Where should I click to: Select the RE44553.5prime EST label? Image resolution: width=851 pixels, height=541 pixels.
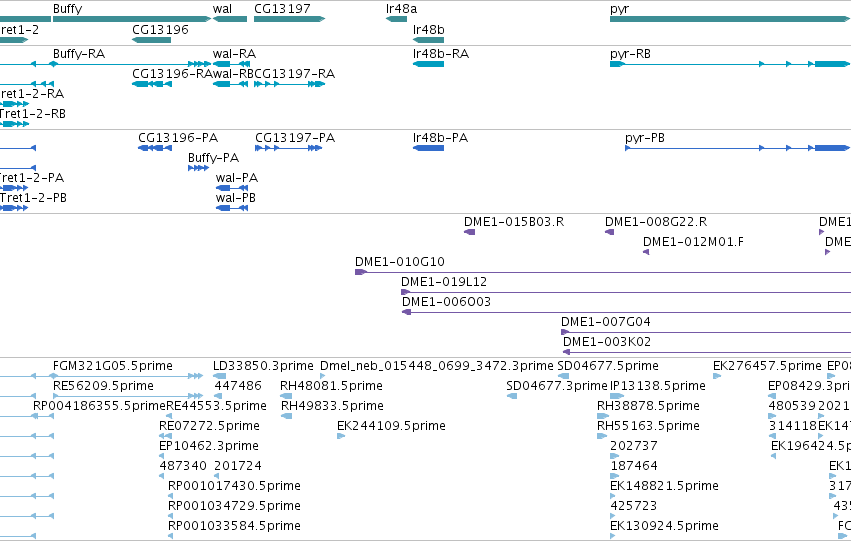(x=217, y=406)
